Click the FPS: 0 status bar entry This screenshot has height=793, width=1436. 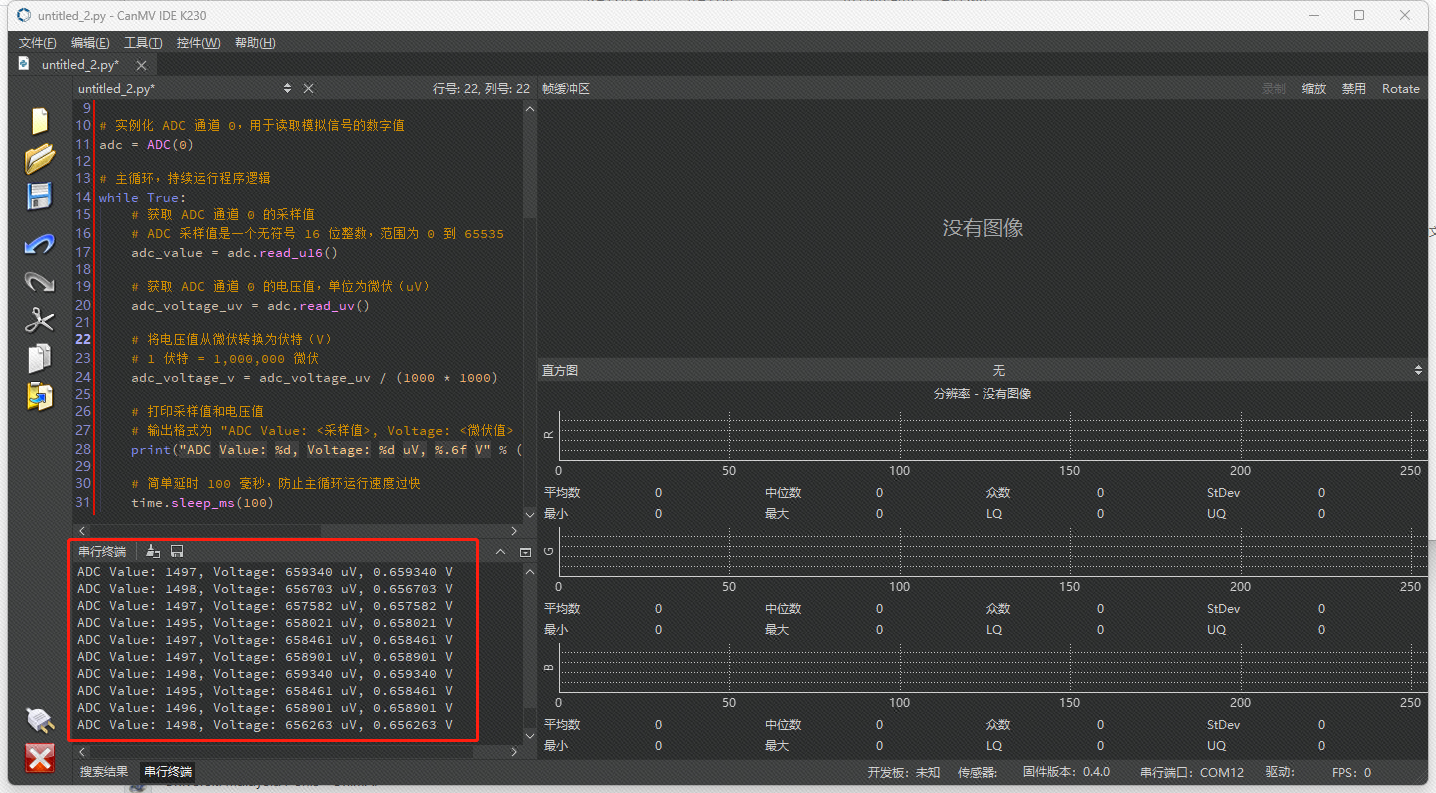coord(1351,772)
